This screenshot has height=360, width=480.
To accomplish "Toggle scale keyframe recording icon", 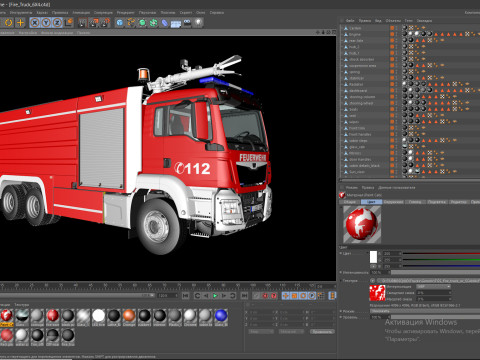I will coord(294,296).
